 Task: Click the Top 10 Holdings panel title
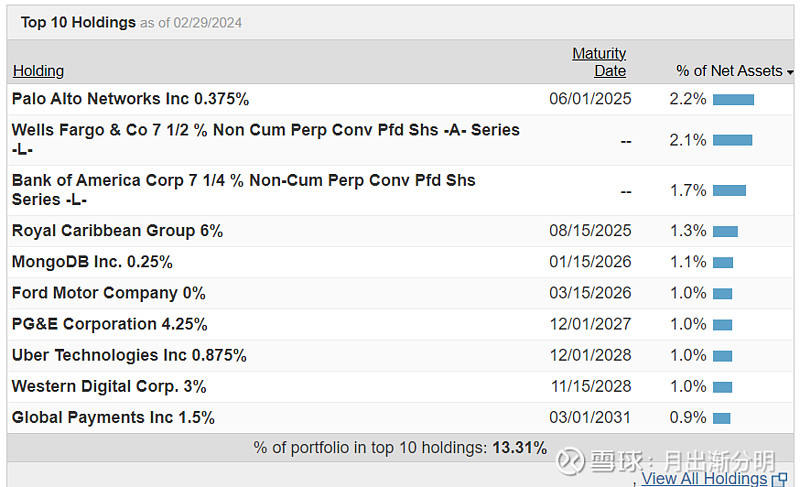(78, 22)
